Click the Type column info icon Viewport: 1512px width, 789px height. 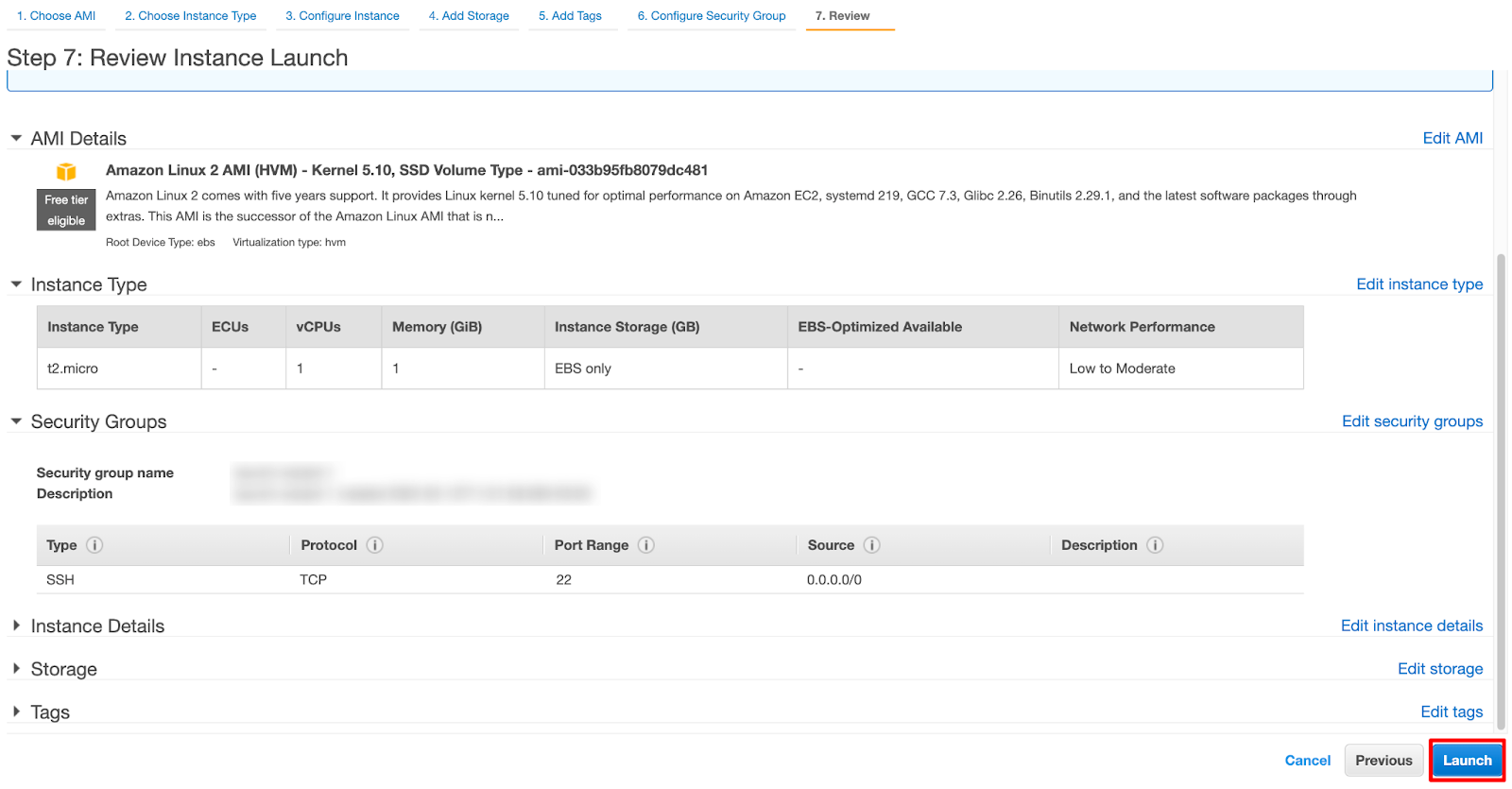pos(94,545)
